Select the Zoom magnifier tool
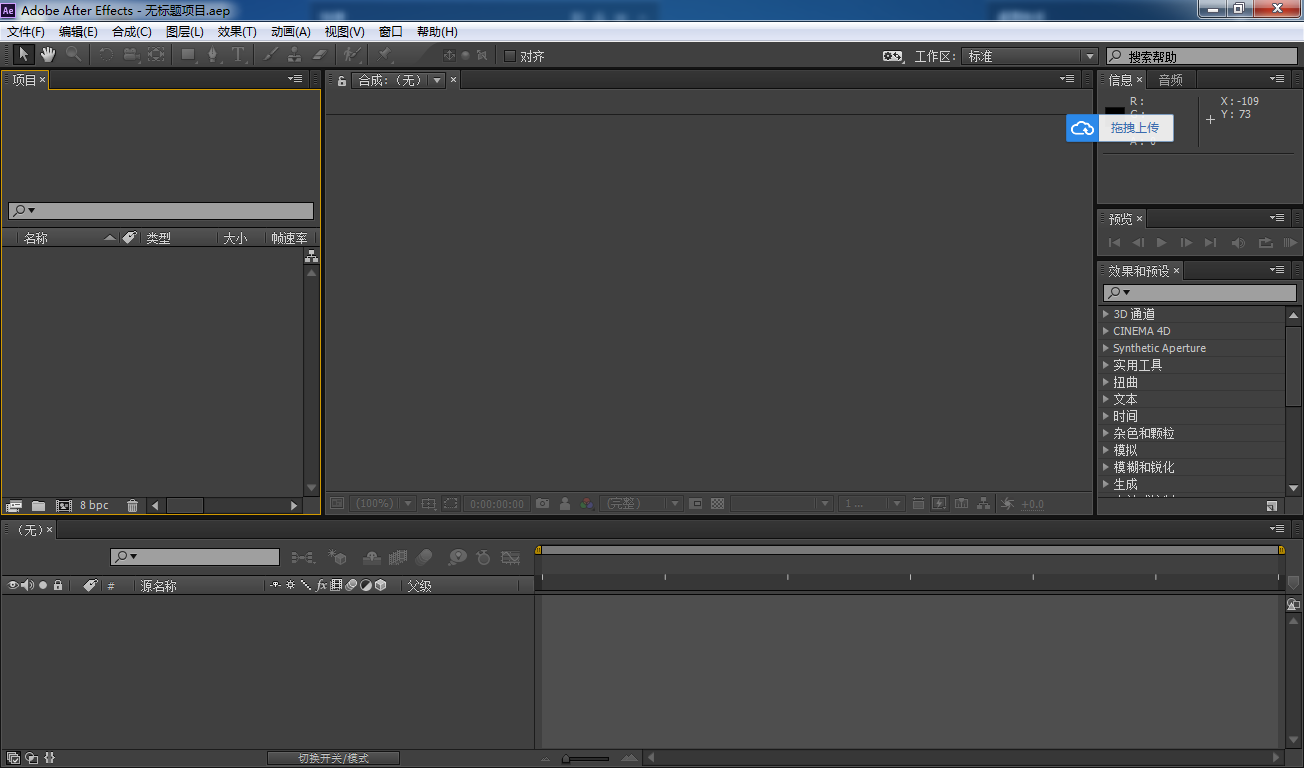 point(74,55)
